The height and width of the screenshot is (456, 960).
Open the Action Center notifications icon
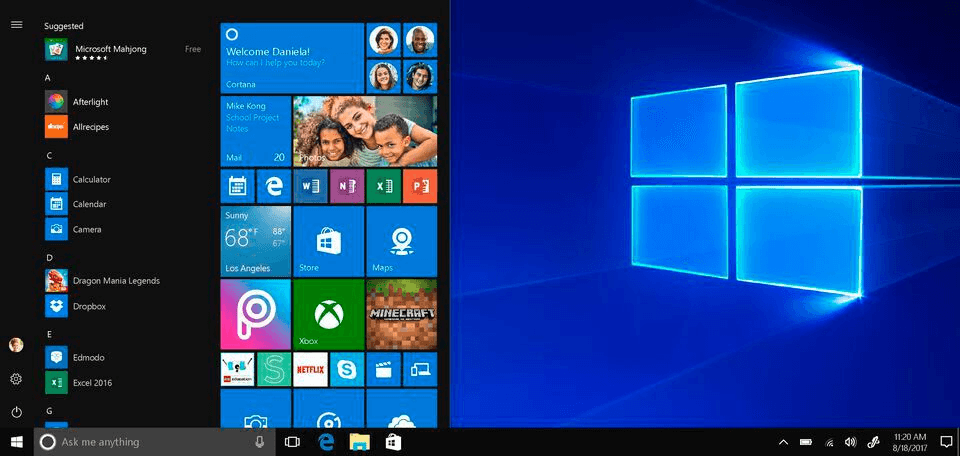(946, 442)
